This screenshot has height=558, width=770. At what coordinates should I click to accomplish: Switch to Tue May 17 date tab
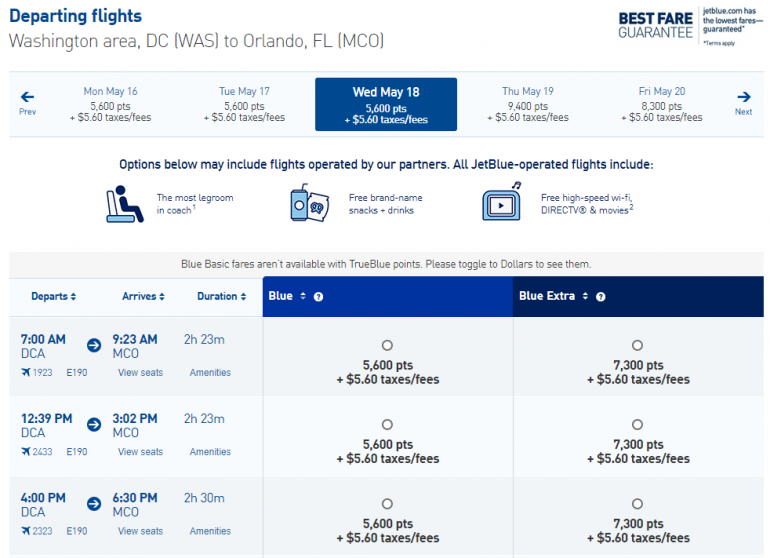(244, 104)
